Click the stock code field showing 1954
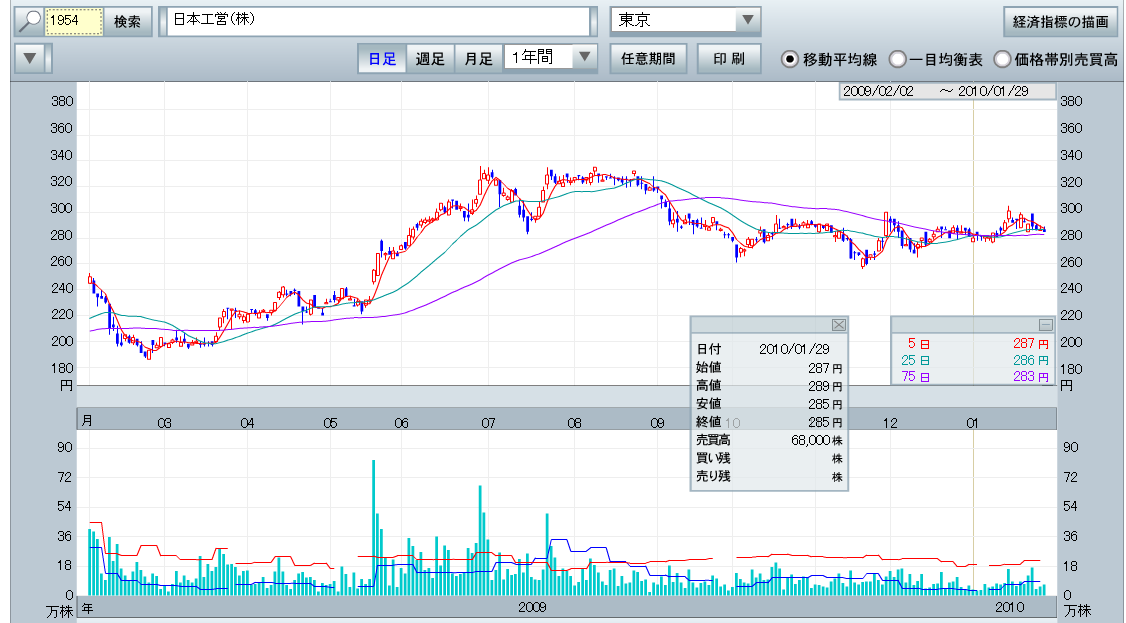This screenshot has height=623, width=1126. [75, 21]
